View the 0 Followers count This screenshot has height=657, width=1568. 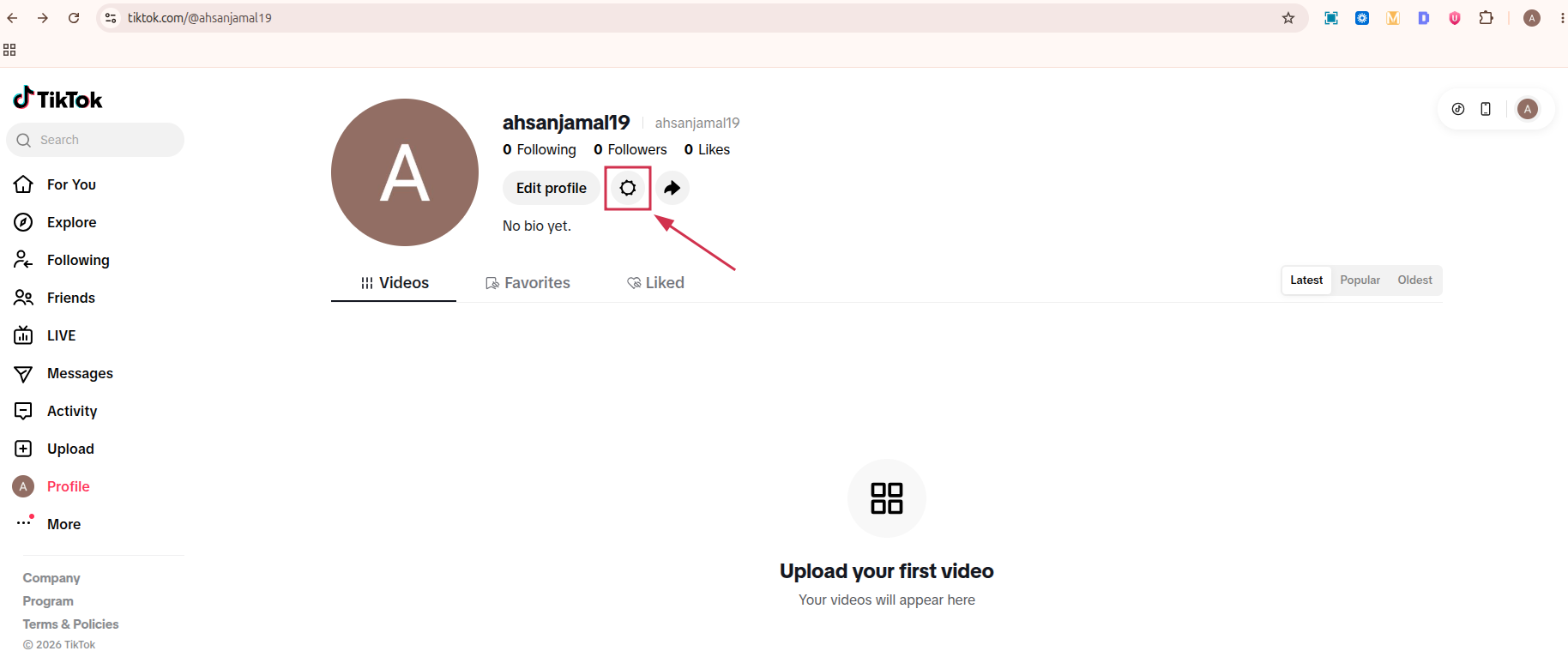click(x=630, y=149)
